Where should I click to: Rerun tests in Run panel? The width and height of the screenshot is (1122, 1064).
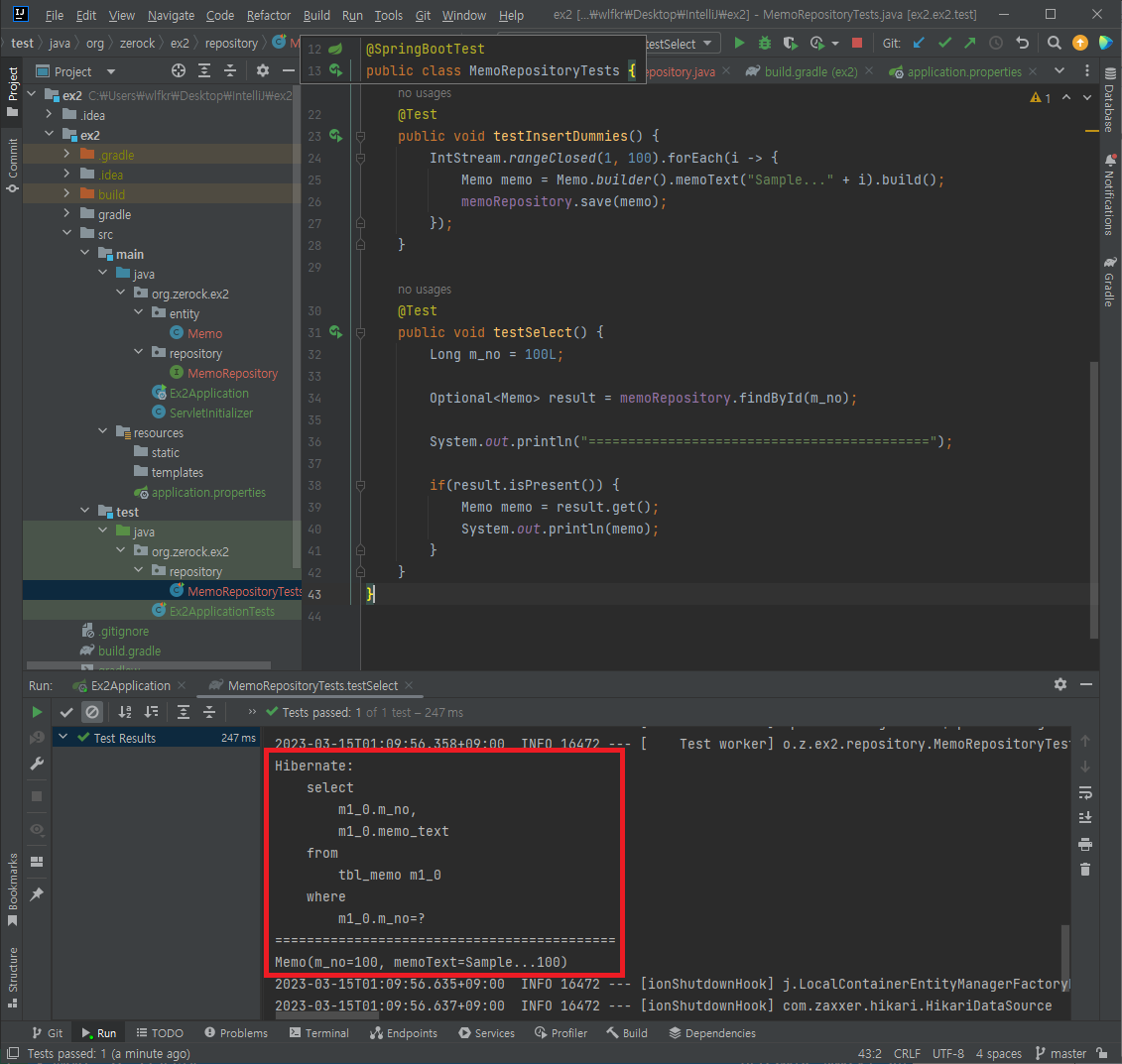pos(37,712)
